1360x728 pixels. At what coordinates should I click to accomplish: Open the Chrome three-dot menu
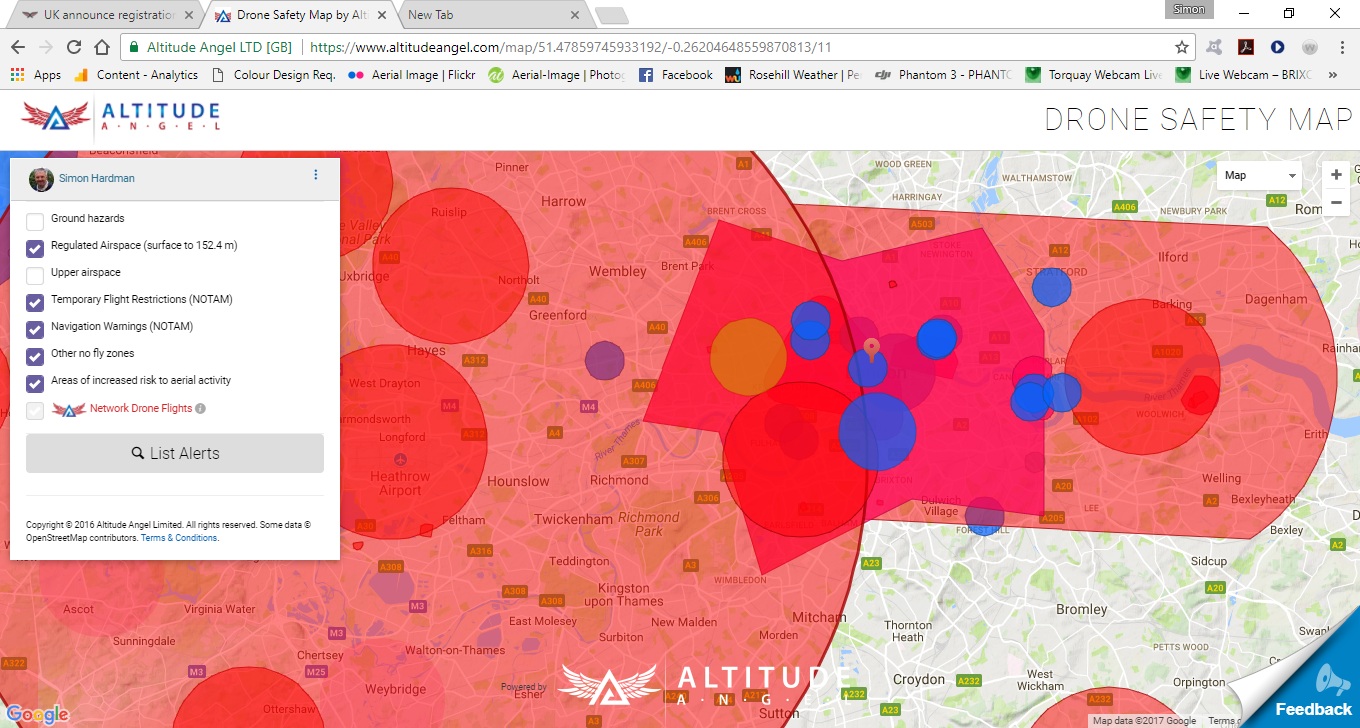1341,47
